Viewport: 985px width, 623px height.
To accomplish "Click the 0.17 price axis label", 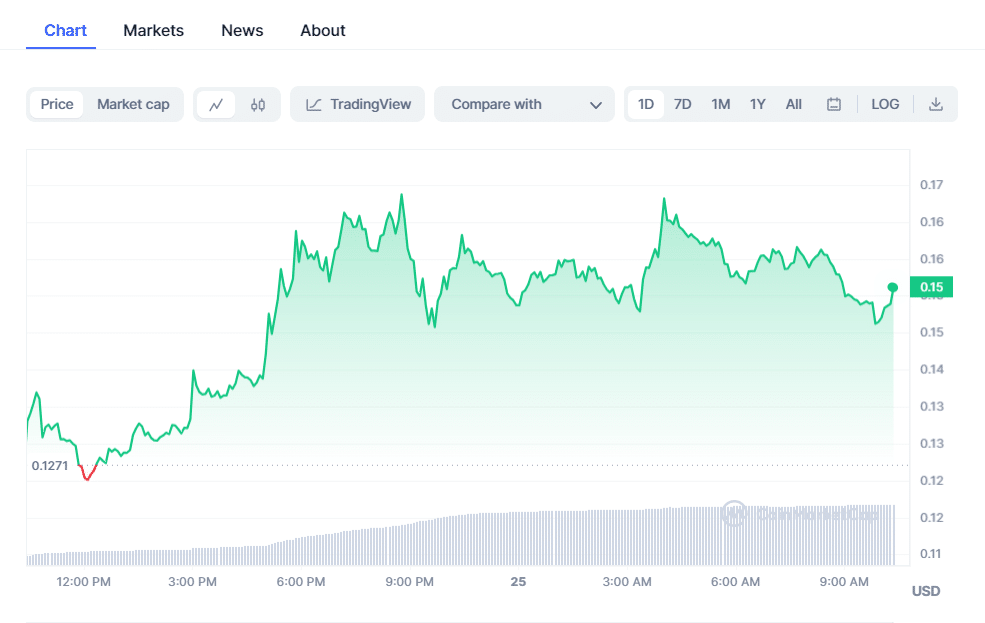I will point(932,185).
